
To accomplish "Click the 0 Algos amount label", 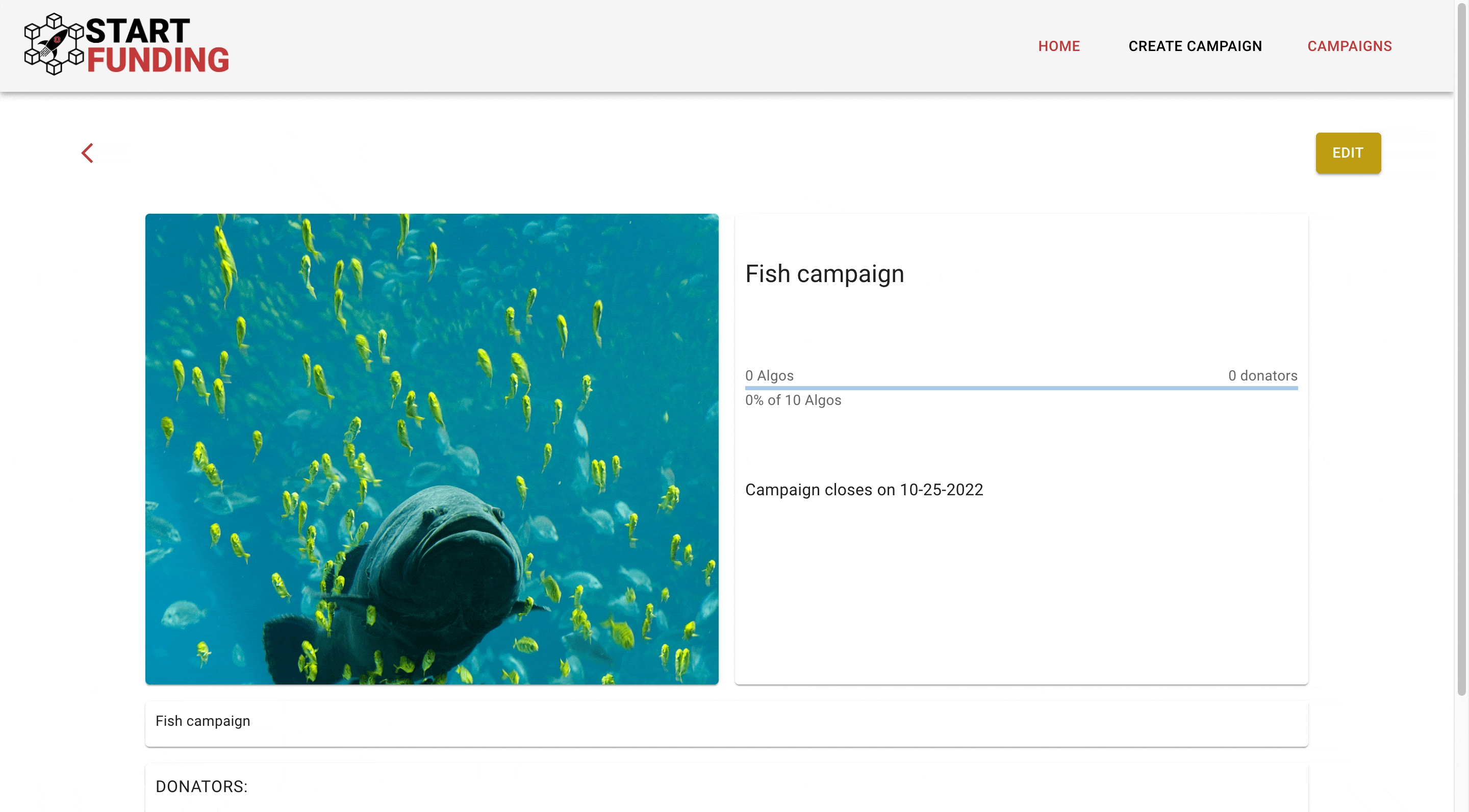I will 769,376.
